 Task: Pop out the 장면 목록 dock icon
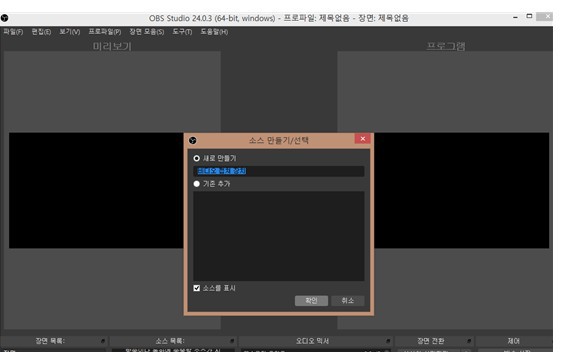(x=103, y=341)
